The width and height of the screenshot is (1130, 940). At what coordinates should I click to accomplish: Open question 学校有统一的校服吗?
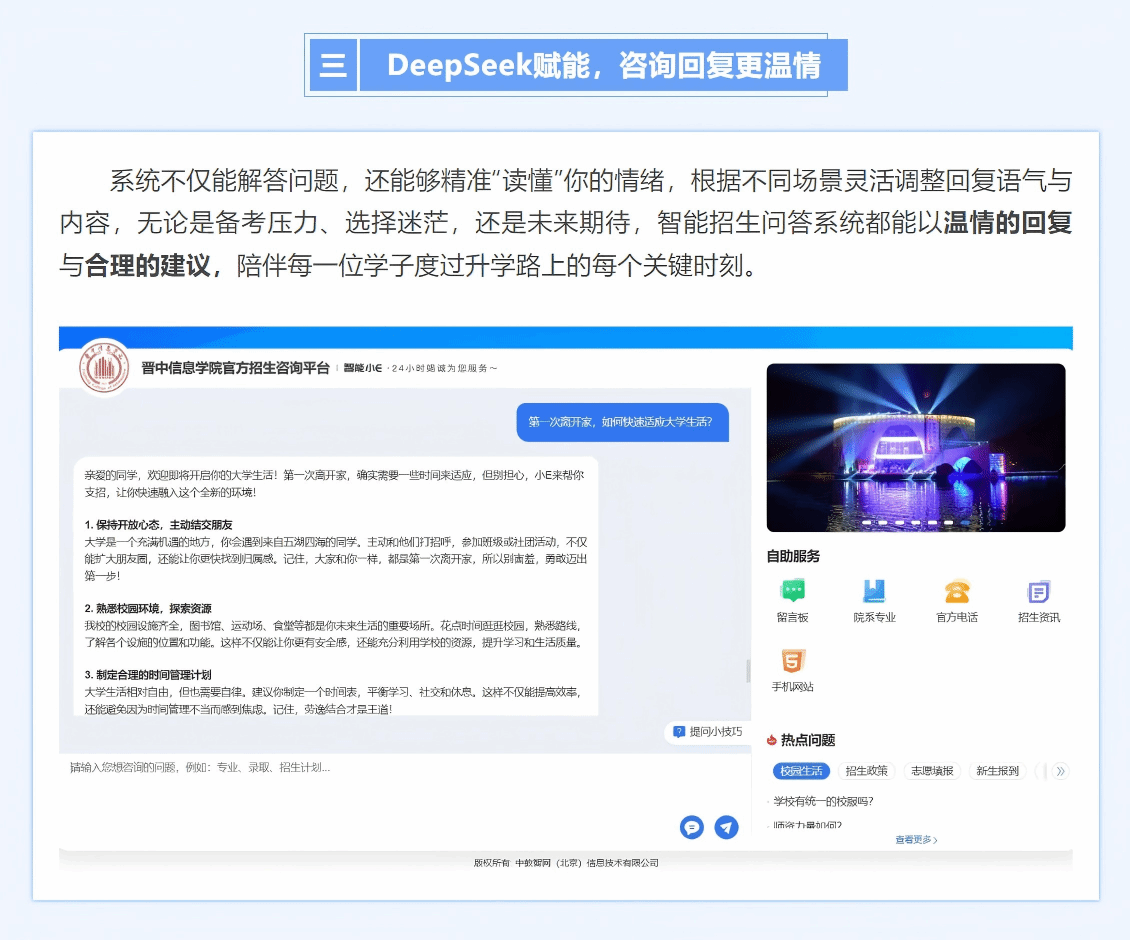coord(823,802)
